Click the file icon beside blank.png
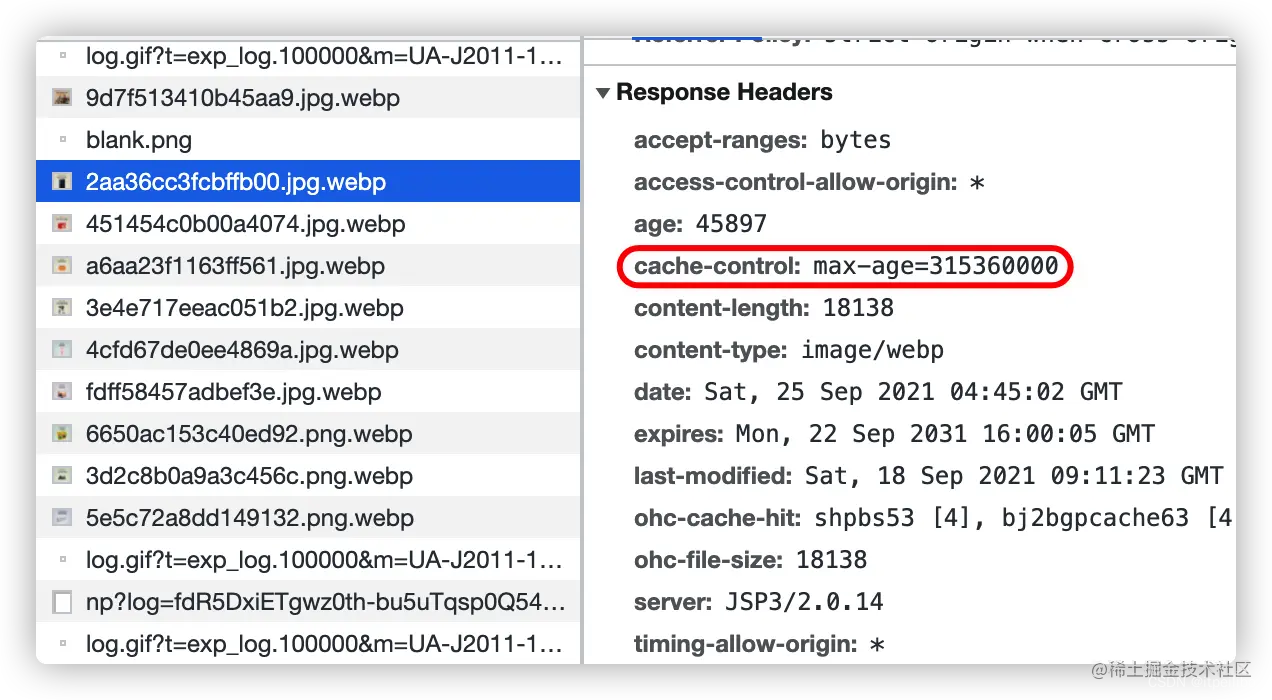The image size is (1272, 700). 62,140
